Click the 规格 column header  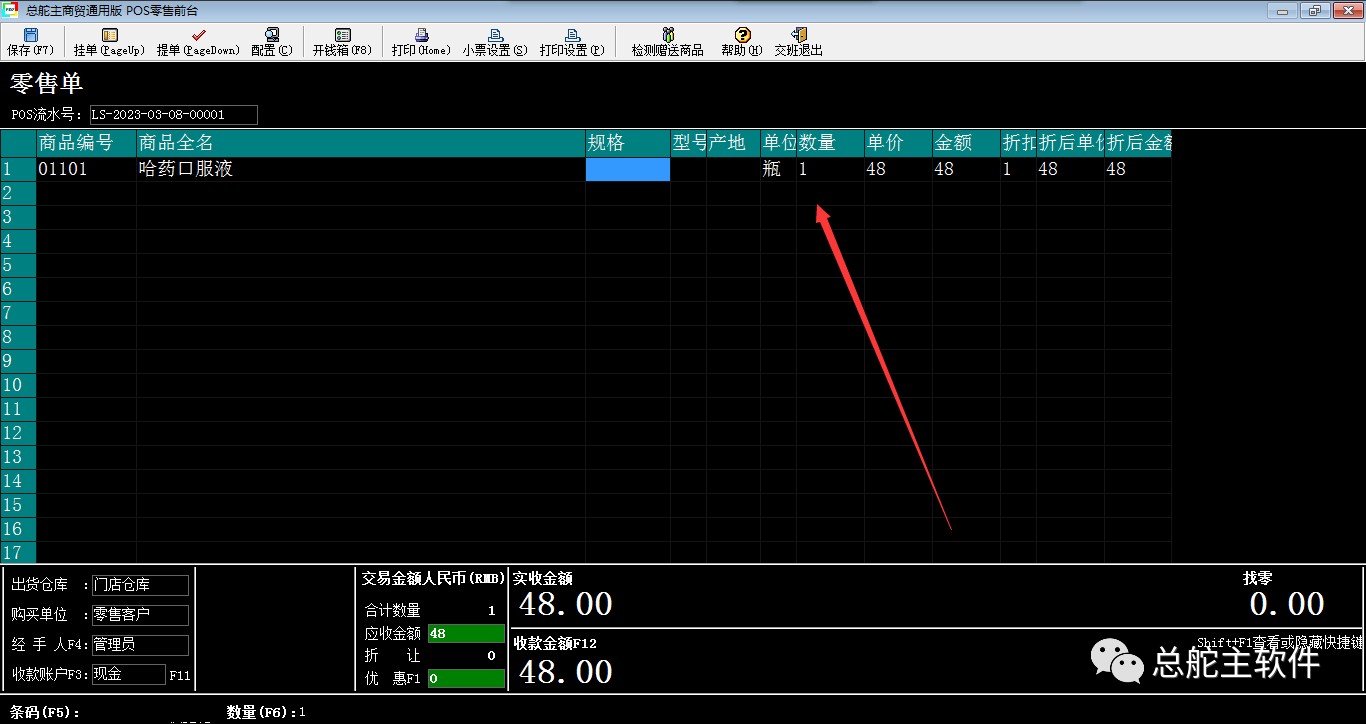point(627,143)
